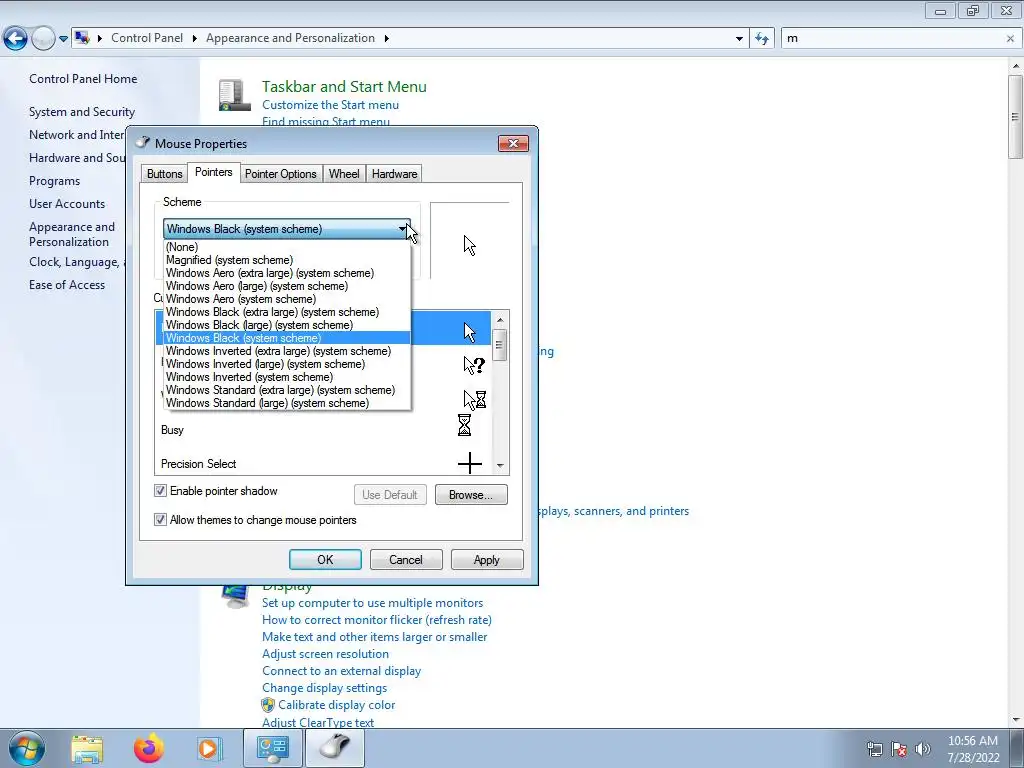
Task: Click the Taskbar and Start Menu icon
Action: pos(233,95)
